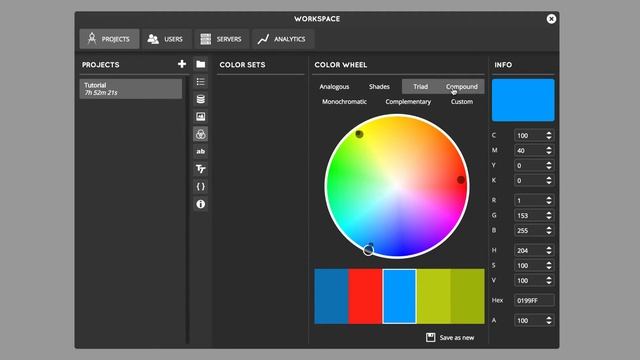Click the yellow-green handle on color wheel
The image size is (640, 360).
(359, 134)
